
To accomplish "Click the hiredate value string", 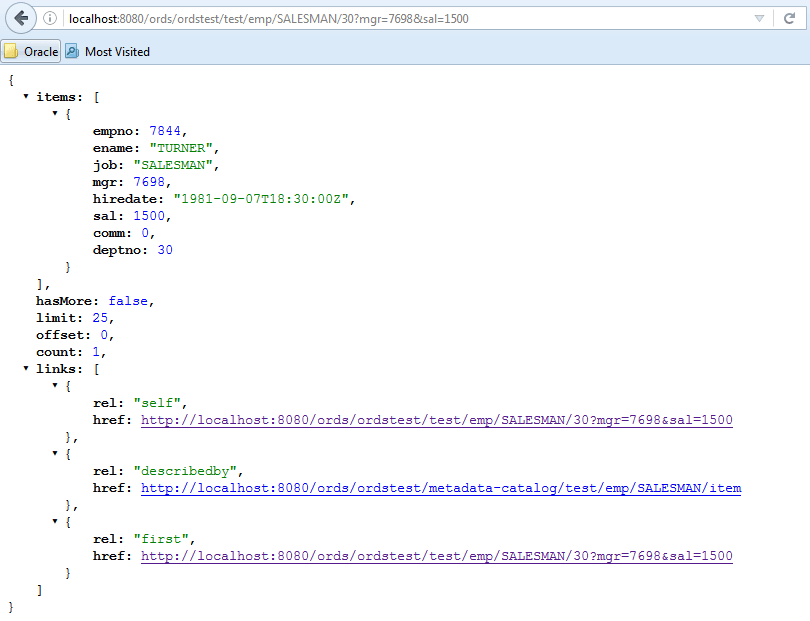I will tap(261, 199).
